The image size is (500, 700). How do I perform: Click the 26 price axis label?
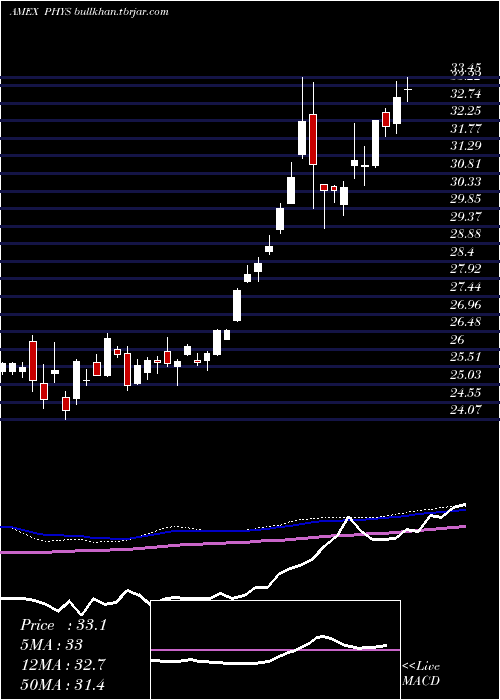(x=458, y=340)
